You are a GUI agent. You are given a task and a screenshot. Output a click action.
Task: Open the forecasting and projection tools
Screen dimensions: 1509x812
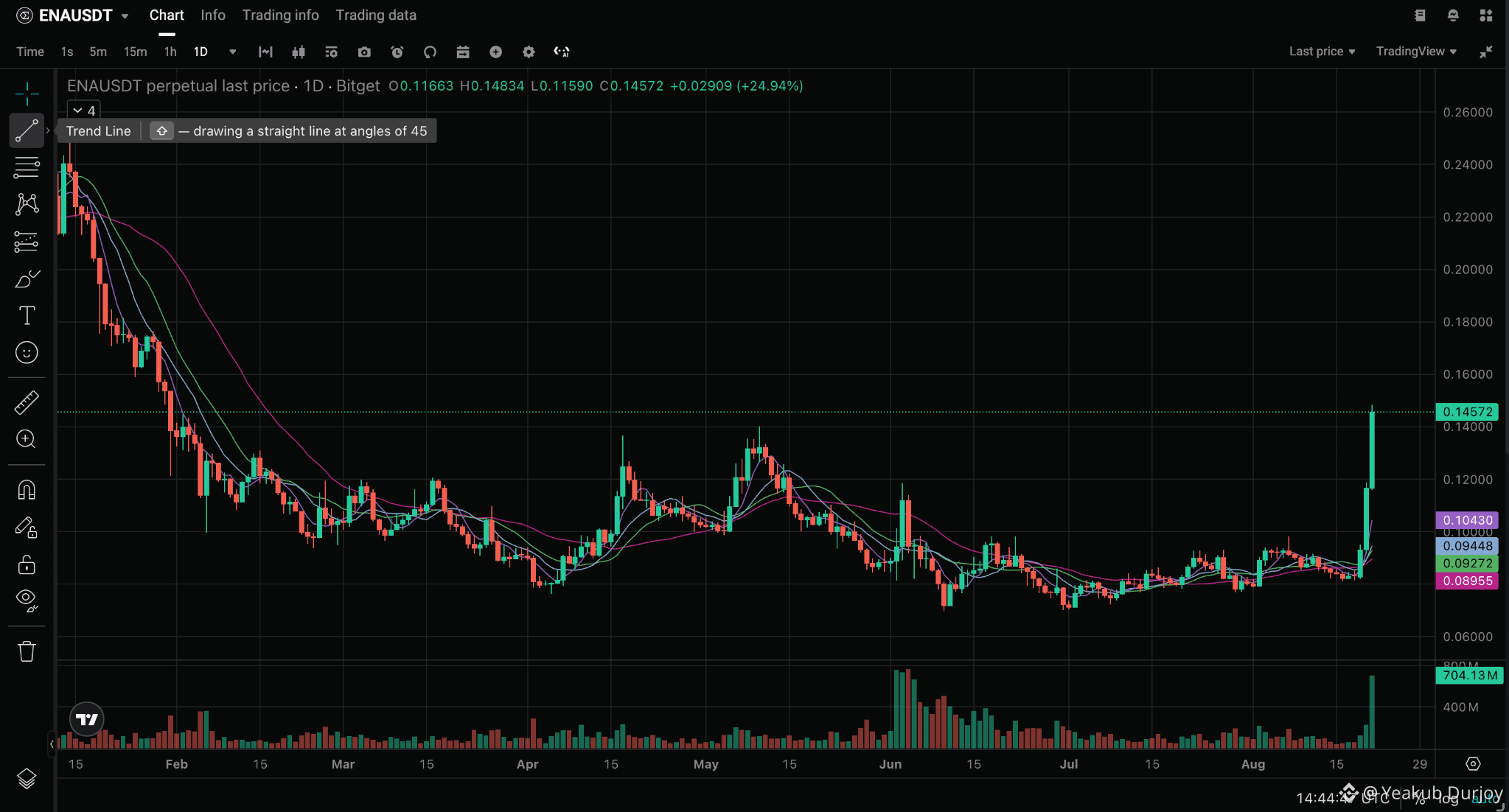tap(27, 242)
